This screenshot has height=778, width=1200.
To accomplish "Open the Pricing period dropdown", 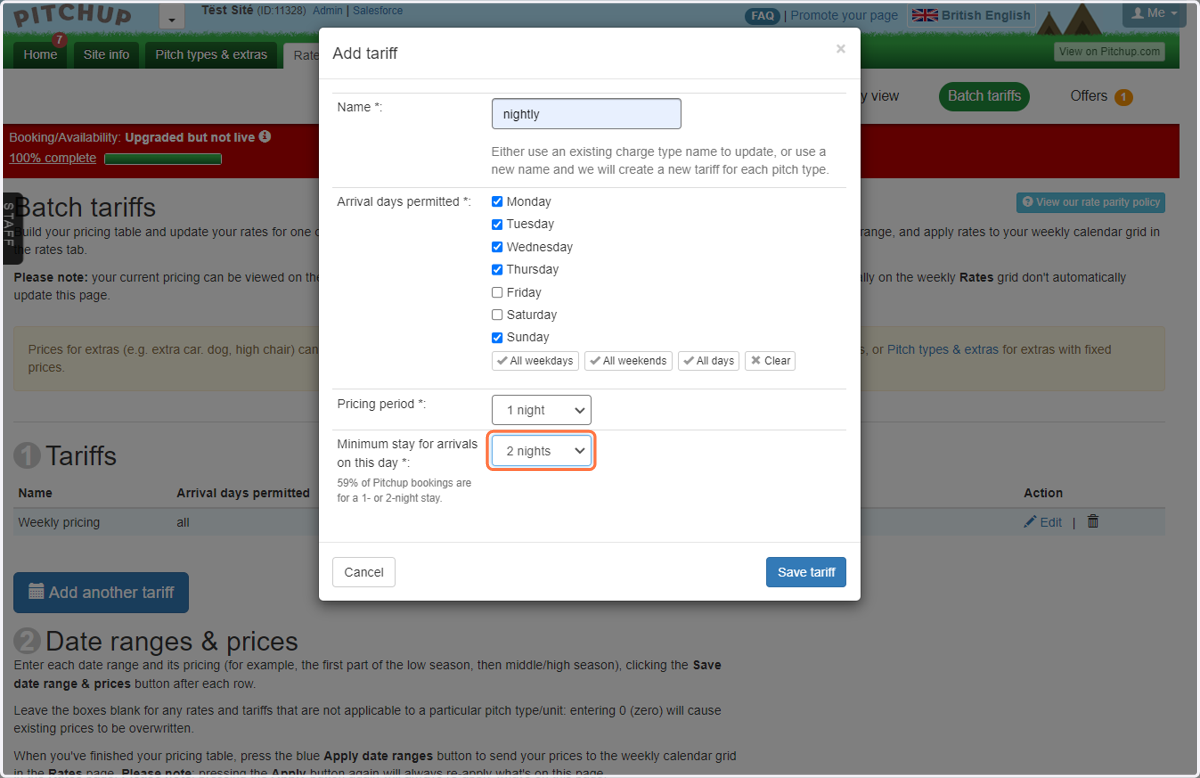I will tap(541, 410).
